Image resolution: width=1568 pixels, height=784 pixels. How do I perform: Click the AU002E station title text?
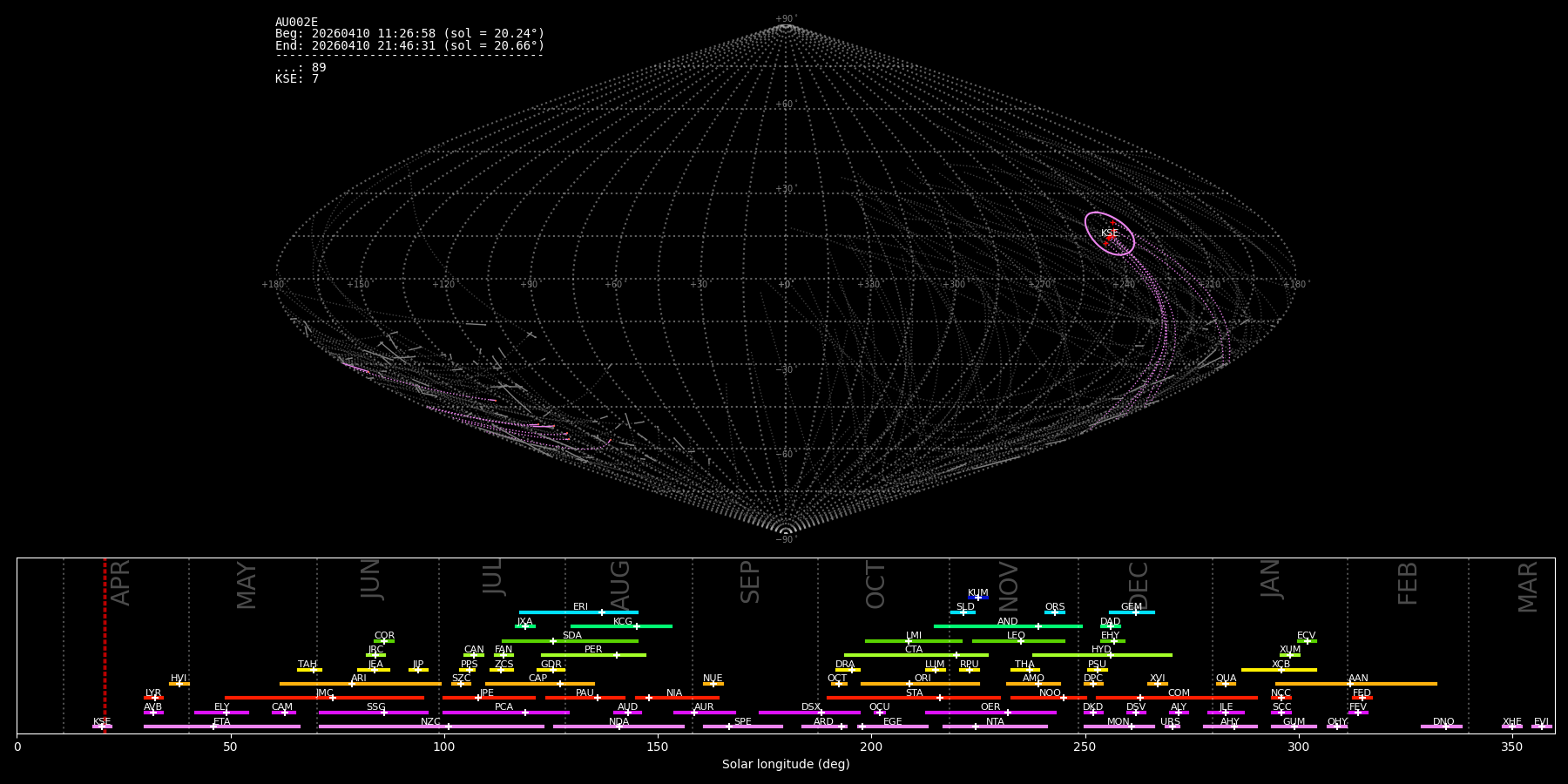point(296,23)
